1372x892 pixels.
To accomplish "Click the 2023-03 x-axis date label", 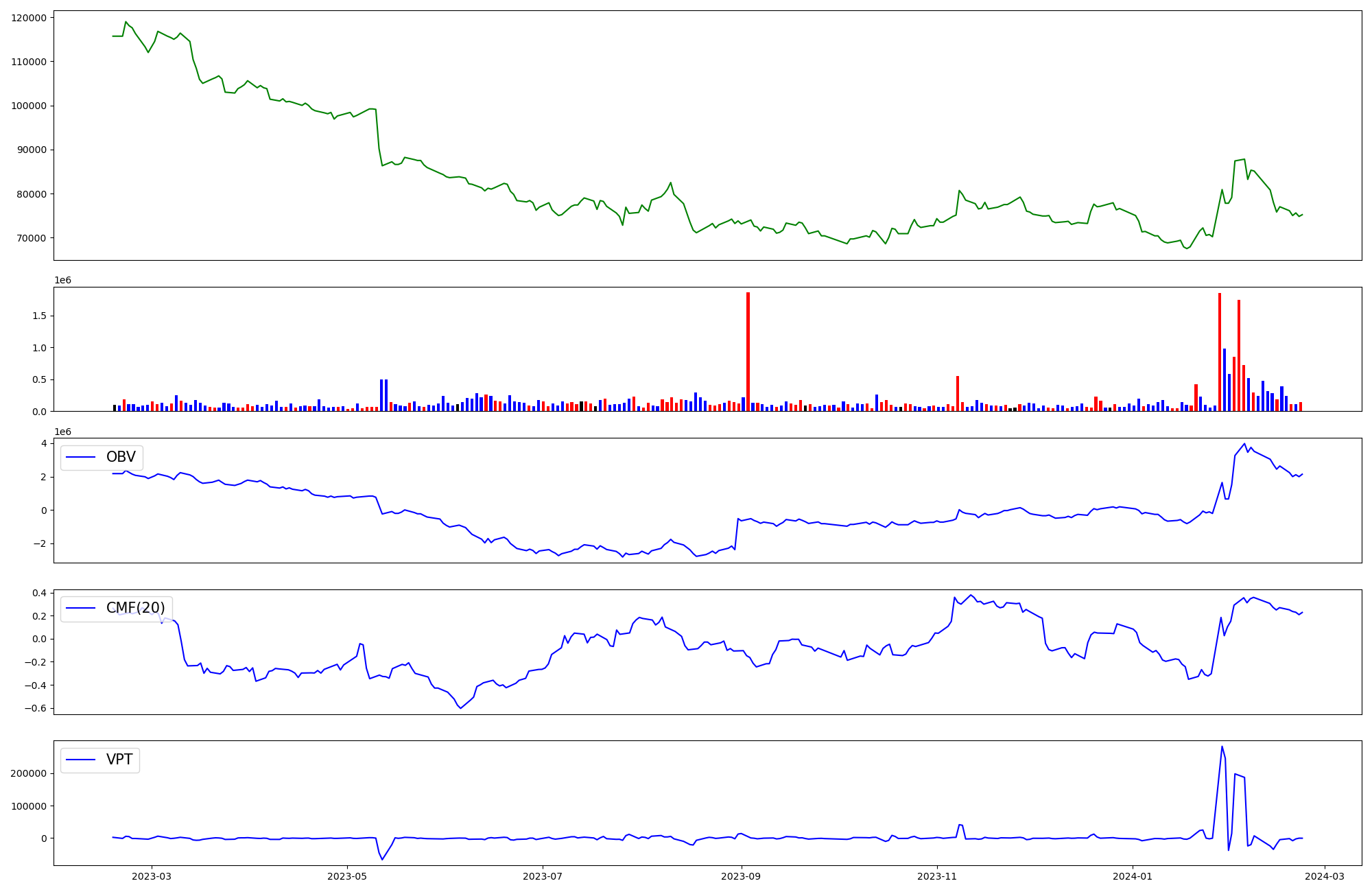I will (x=152, y=876).
